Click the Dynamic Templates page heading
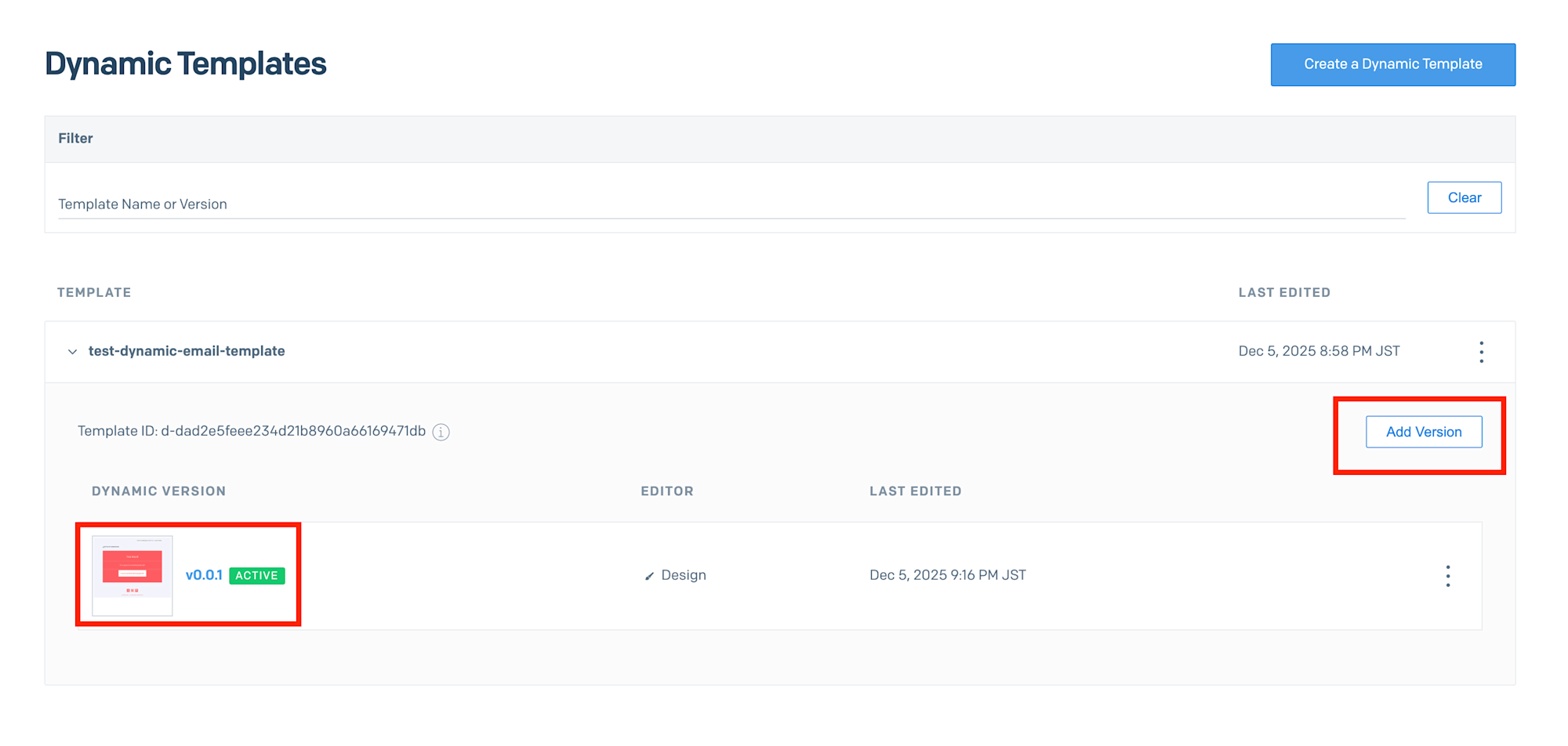The image size is (1568, 746). 185,63
